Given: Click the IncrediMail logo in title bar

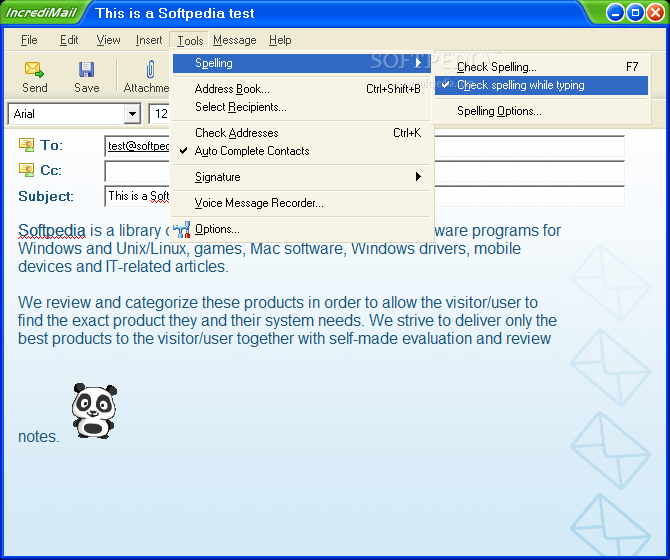Looking at the screenshot, I should point(41,12).
